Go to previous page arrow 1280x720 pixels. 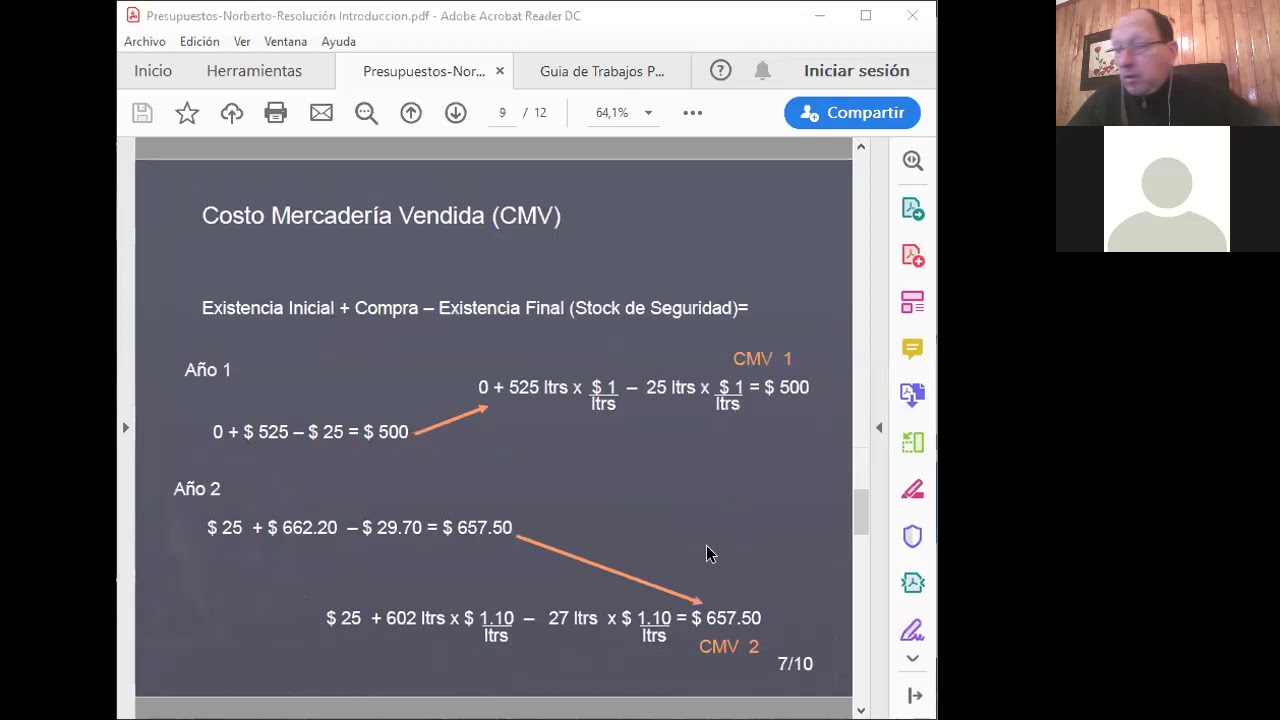[411, 113]
